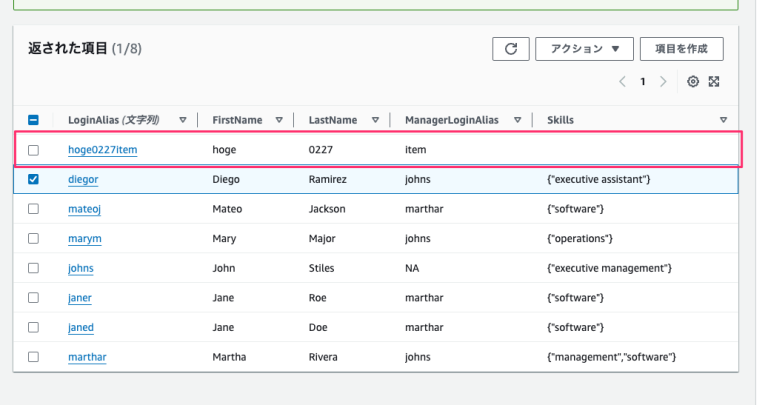Click the Skills column header

tap(560, 120)
